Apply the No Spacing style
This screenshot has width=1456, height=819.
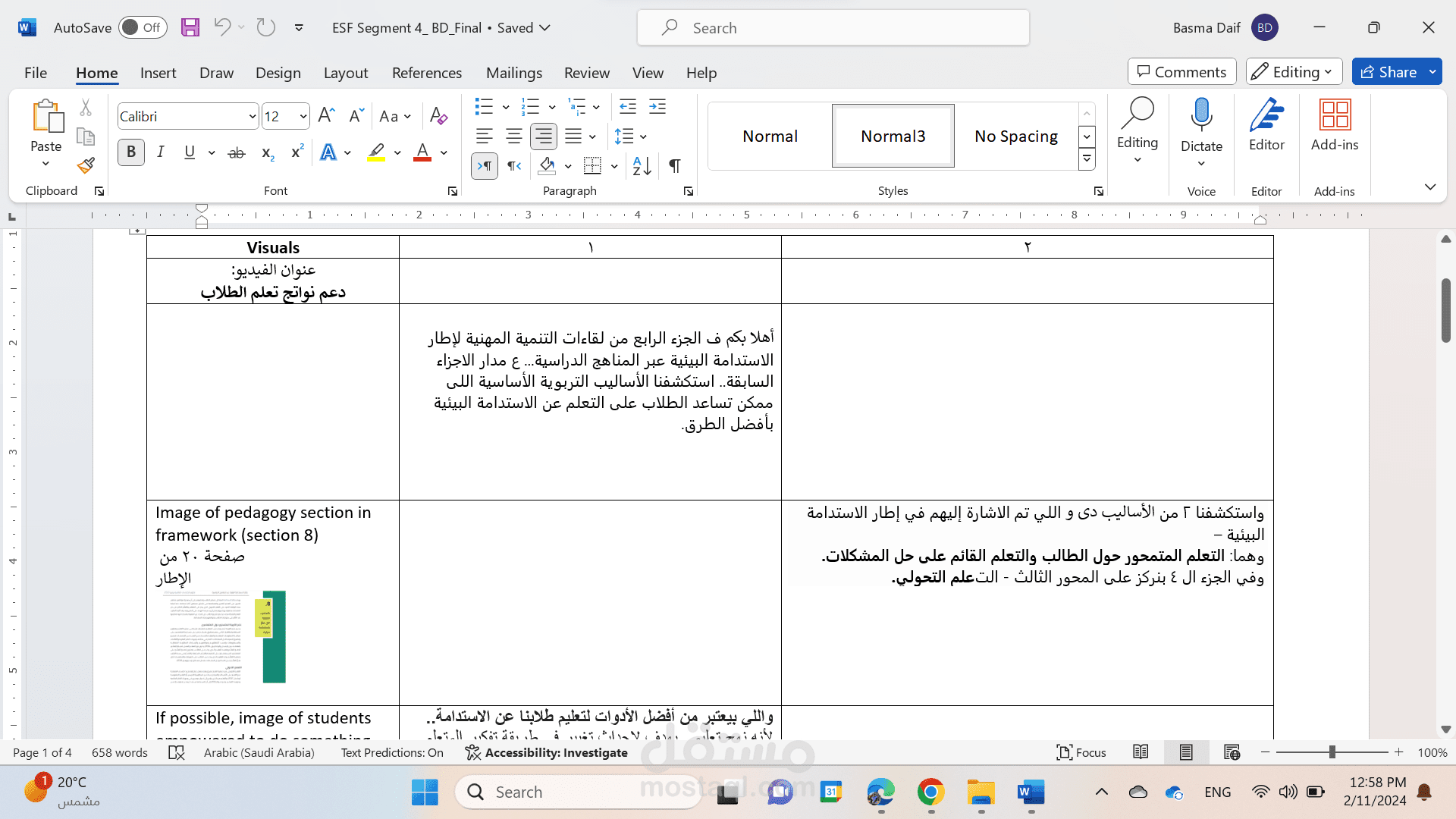(x=1016, y=136)
